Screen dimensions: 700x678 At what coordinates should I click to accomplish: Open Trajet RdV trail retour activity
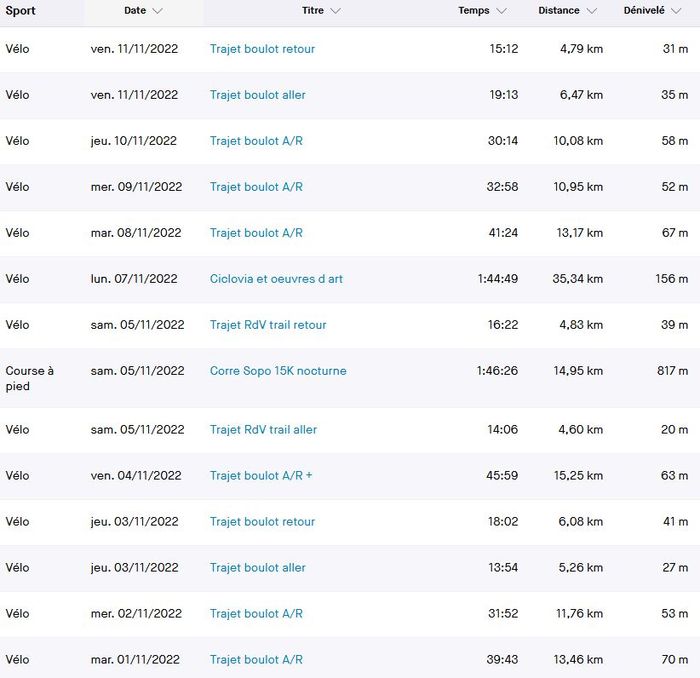click(268, 325)
